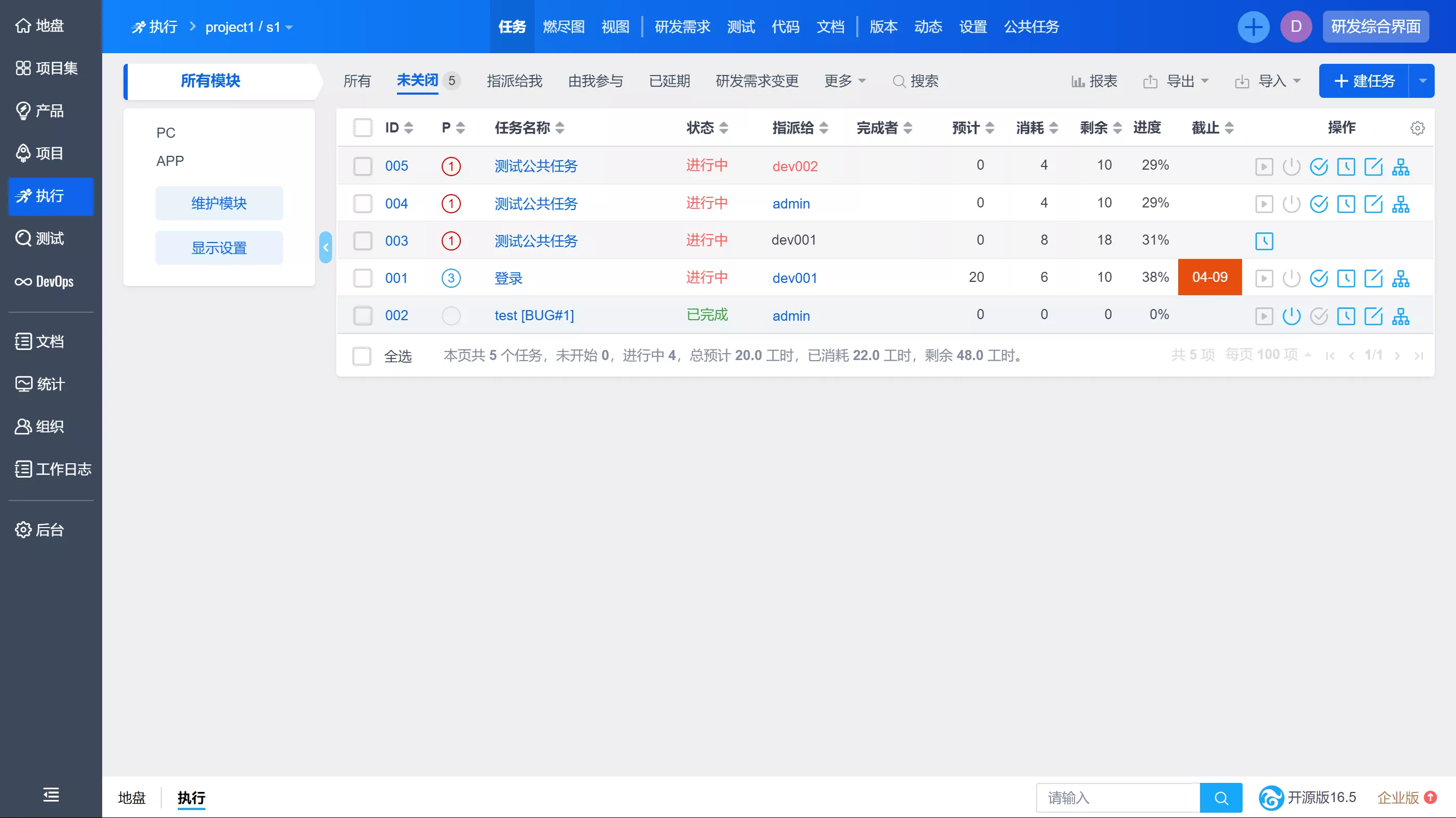Open the task link 登录
The image size is (1456, 818).
pyautogui.click(x=508, y=278)
